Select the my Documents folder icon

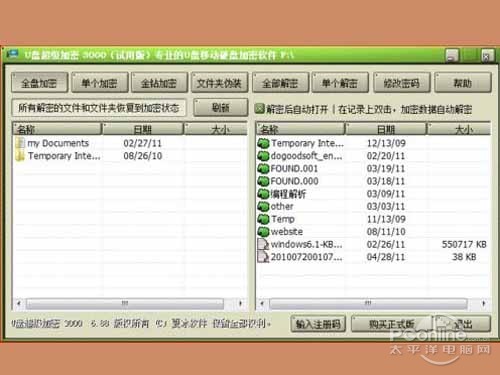(x=20, y=143)
